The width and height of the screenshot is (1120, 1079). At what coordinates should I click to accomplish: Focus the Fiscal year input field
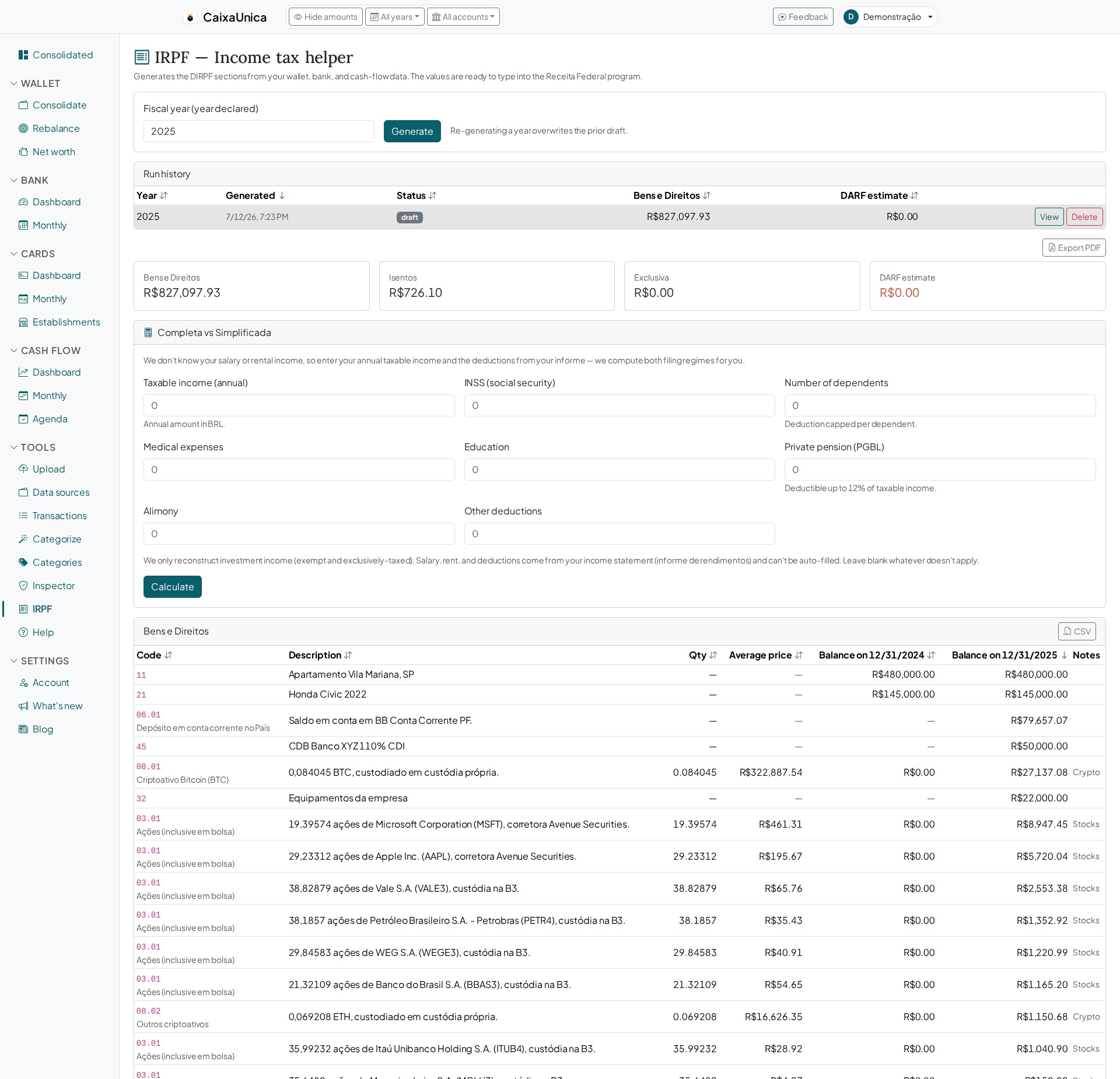(x=259, y=131)
